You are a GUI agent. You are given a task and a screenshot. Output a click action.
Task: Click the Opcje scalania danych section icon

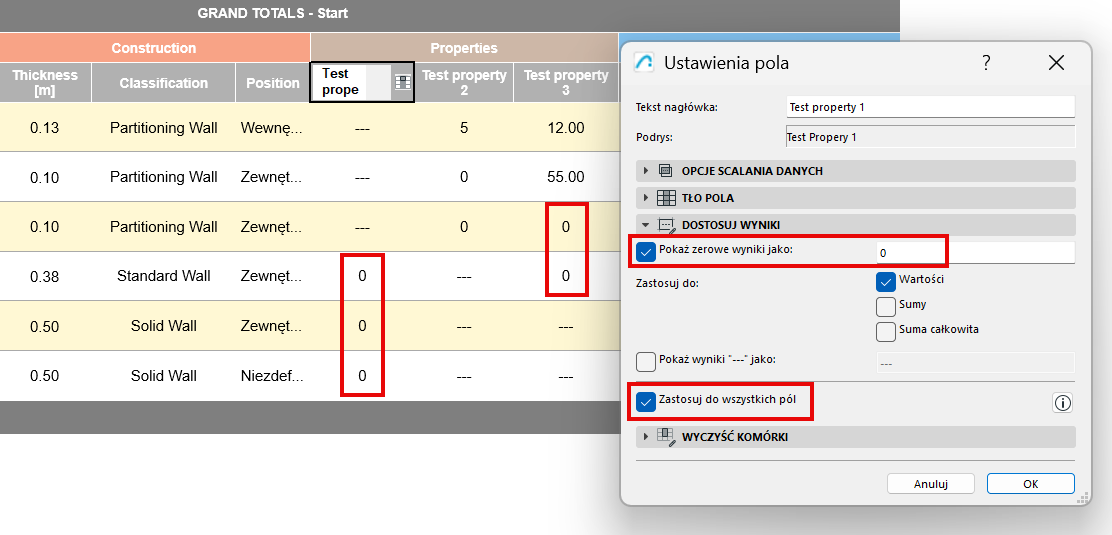click(665, 171)
